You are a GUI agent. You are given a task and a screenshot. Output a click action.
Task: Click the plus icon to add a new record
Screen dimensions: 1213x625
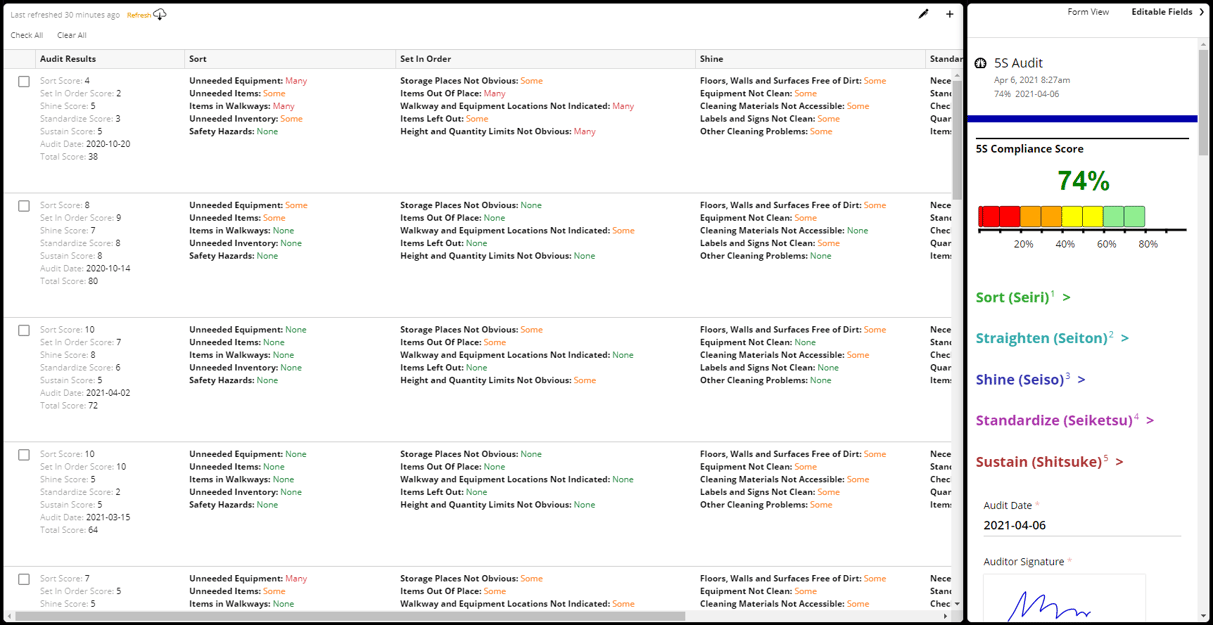click(x=949, y=14)
